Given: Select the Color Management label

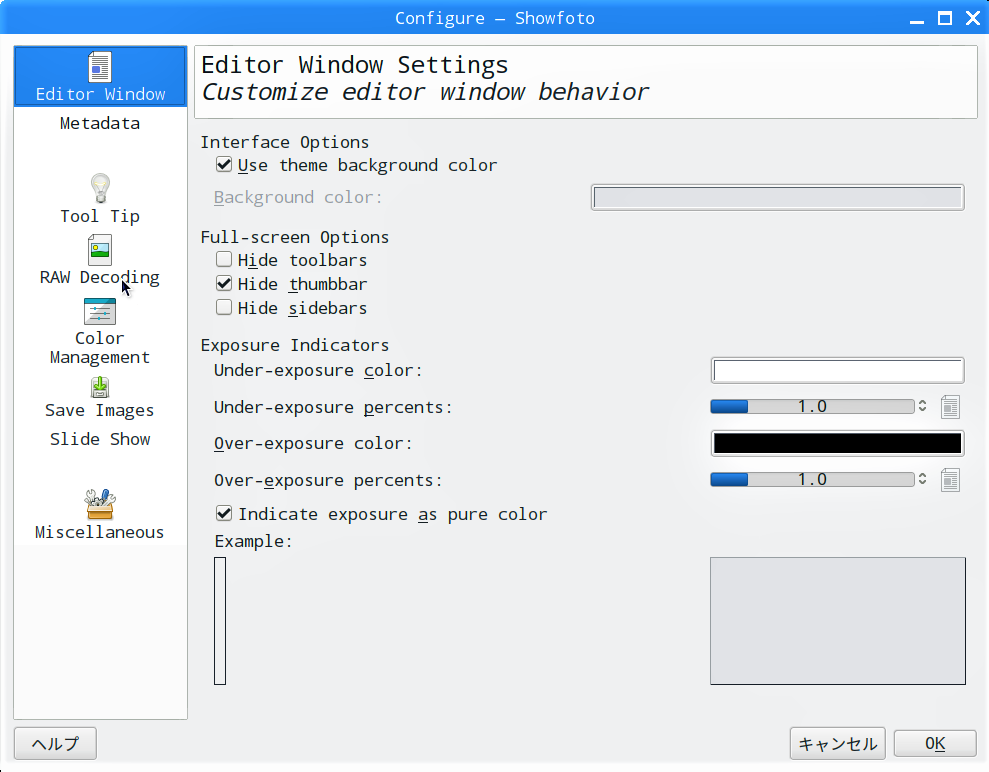Looking at the screenshot, I should [100, 348].
